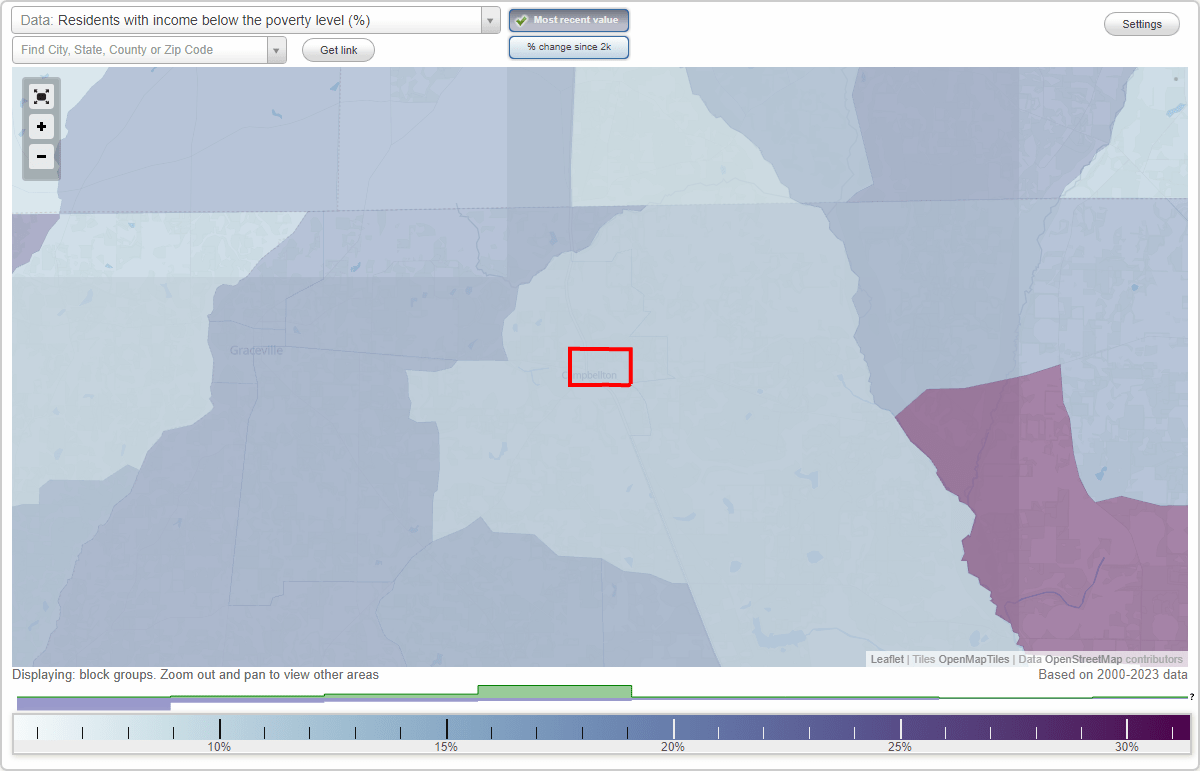Image resolution: width=1200 pixels, height=771 pixels.
Task: Switch to the % change since 2k tab
Action: point(568,46)
